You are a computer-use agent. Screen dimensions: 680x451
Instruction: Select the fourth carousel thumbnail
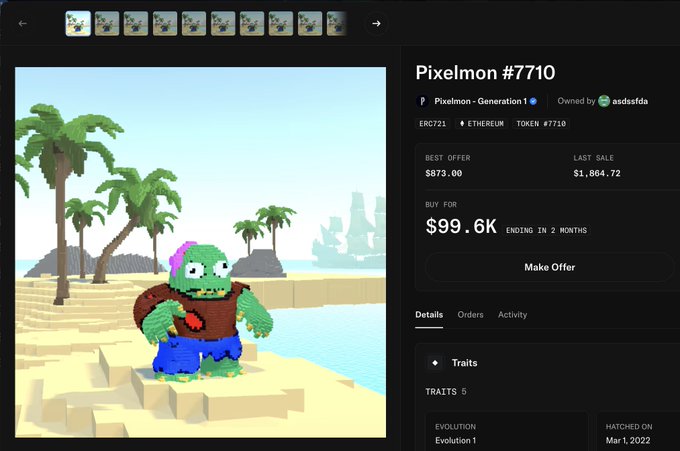(165, 23)
